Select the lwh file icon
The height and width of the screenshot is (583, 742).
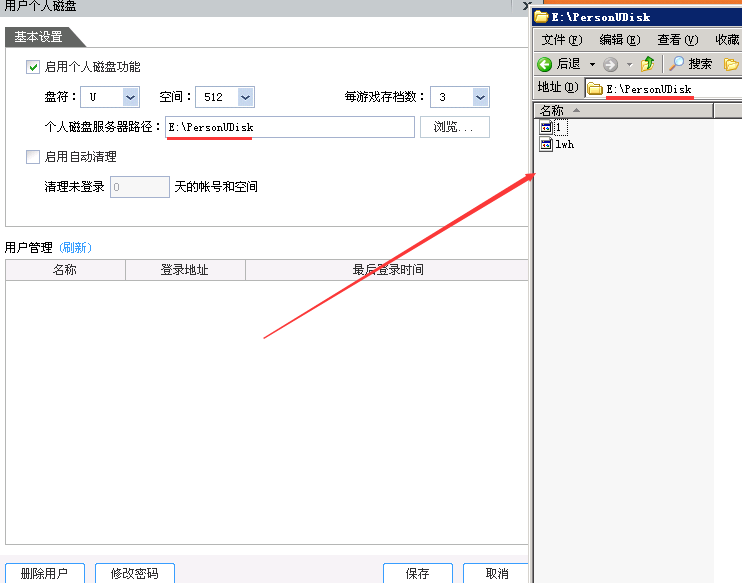[x=546, y=144]
